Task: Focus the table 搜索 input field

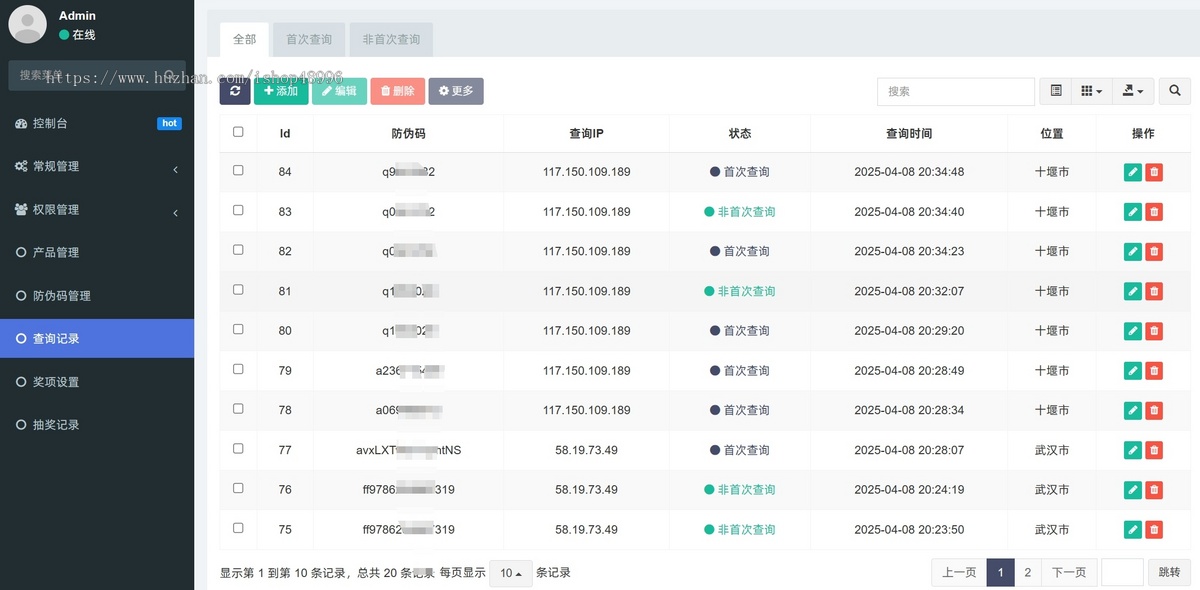Action: coord(956,91)
